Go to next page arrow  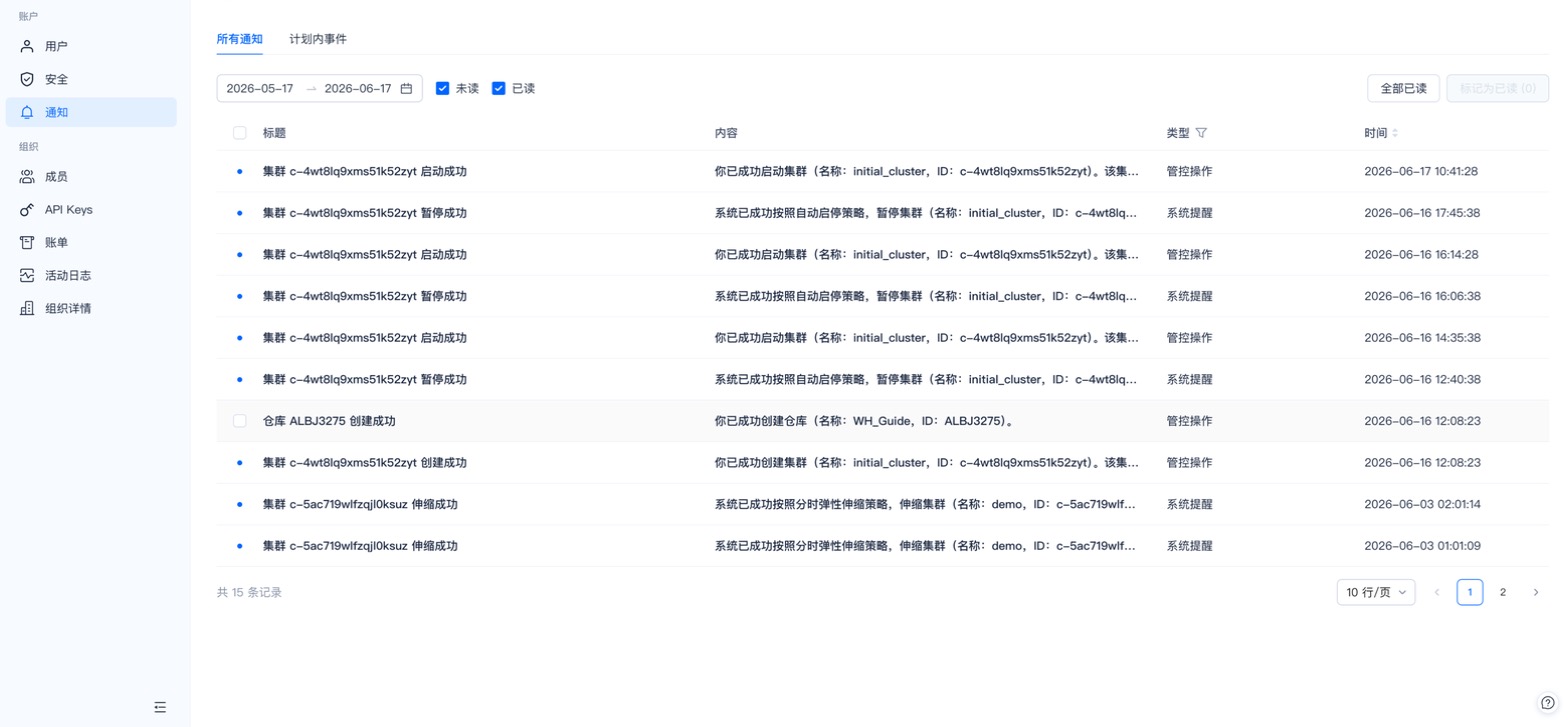click(x=1536, y=593)
